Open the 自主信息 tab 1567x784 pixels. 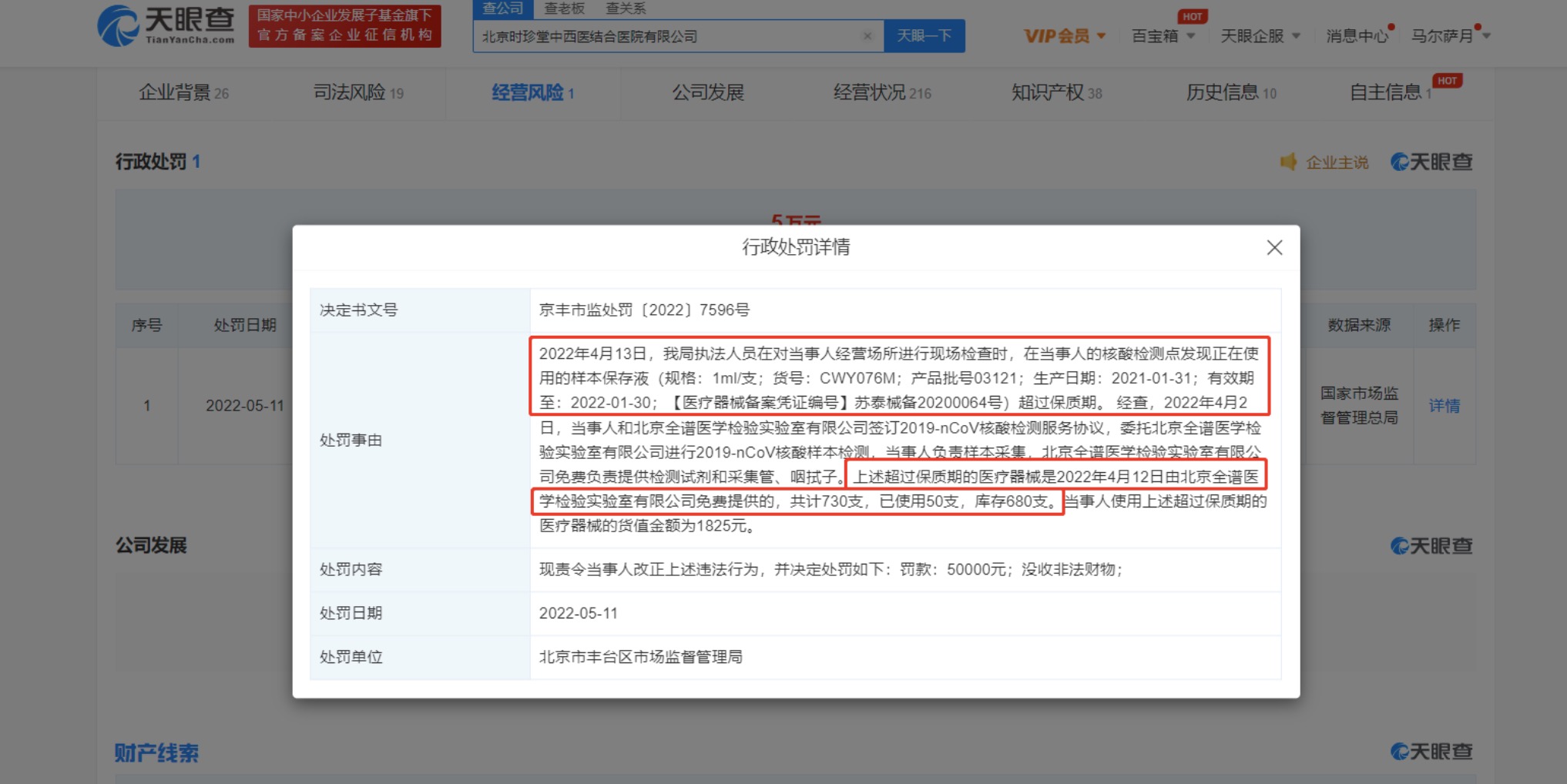(x=1390, y=93)
